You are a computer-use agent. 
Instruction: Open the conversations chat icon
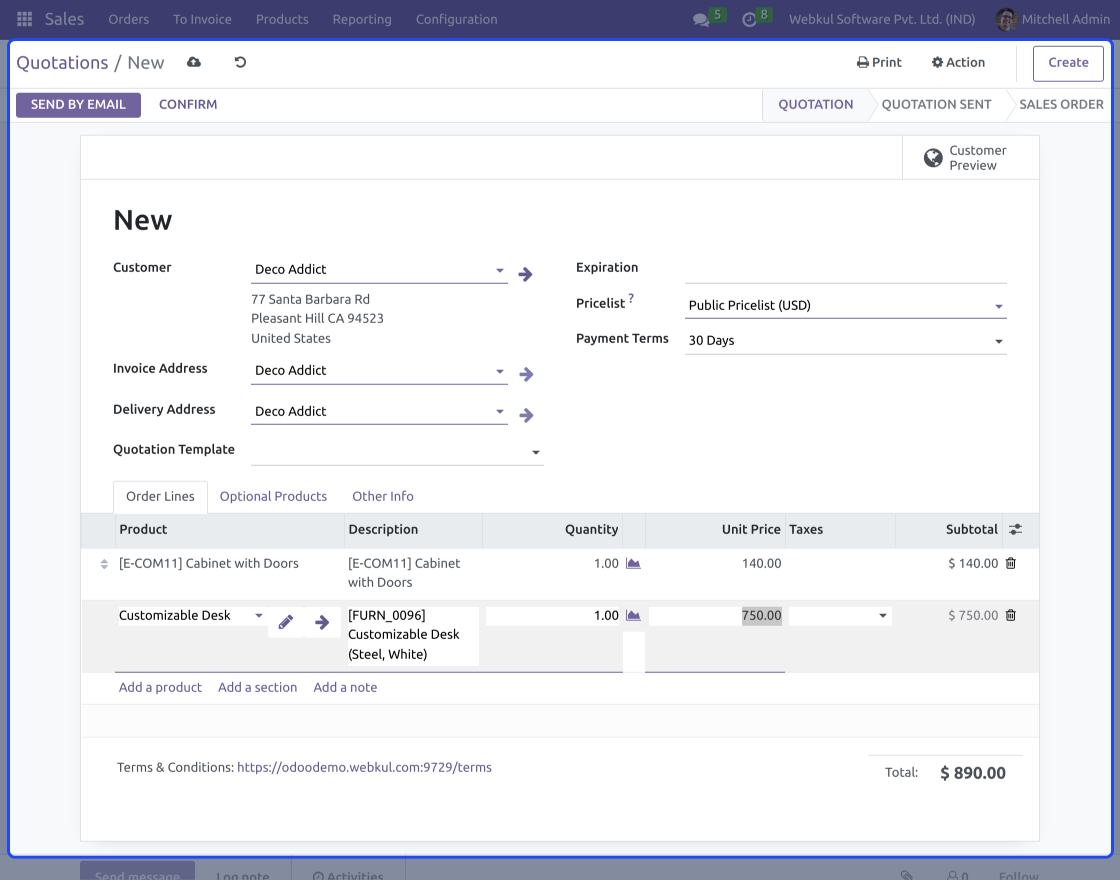(701, 20)
